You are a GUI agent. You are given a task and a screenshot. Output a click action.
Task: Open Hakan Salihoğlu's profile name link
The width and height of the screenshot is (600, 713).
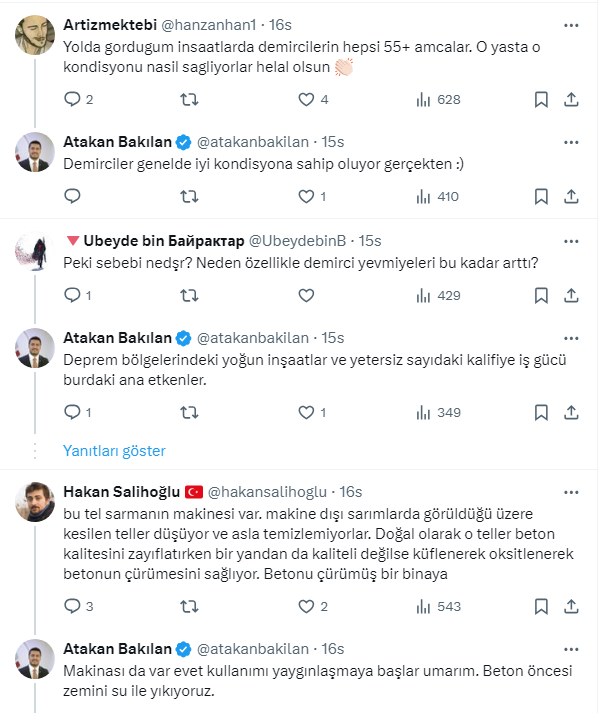(x=120, y=492)
